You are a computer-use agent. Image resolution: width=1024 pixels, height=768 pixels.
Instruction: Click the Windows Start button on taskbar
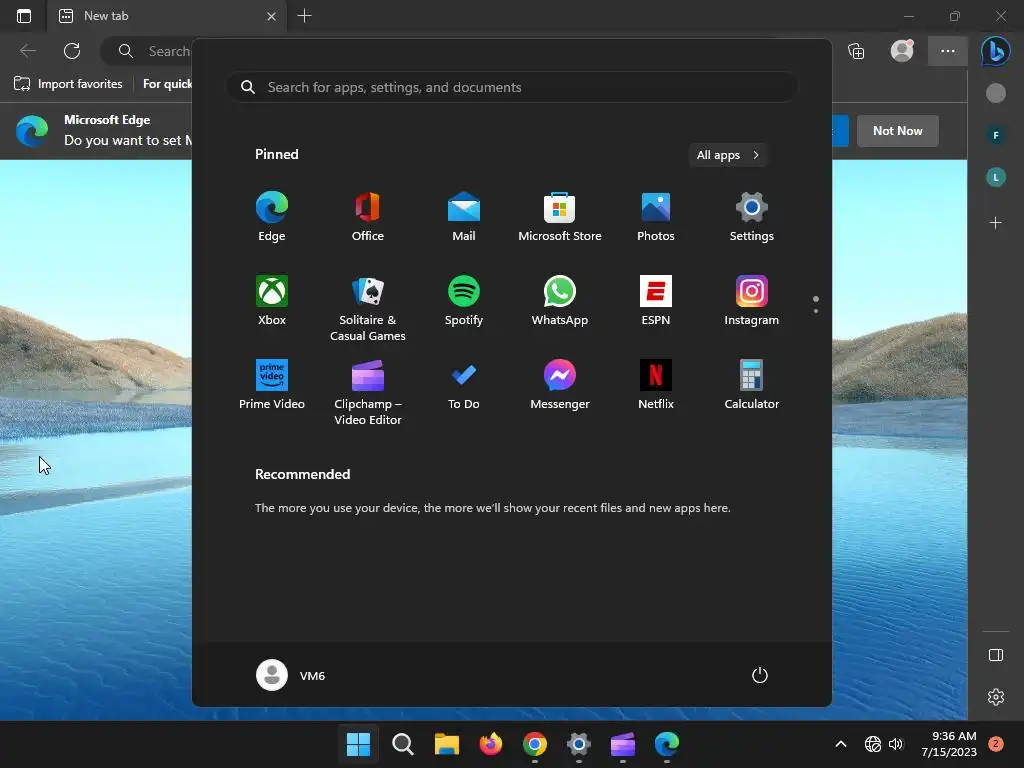click(x=358, y=744)
